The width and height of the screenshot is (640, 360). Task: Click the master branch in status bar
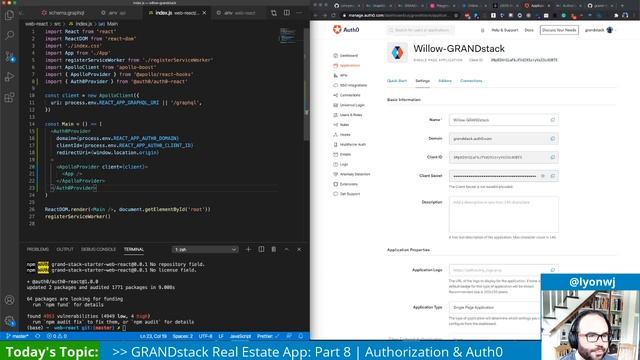[x=18, y=336]
